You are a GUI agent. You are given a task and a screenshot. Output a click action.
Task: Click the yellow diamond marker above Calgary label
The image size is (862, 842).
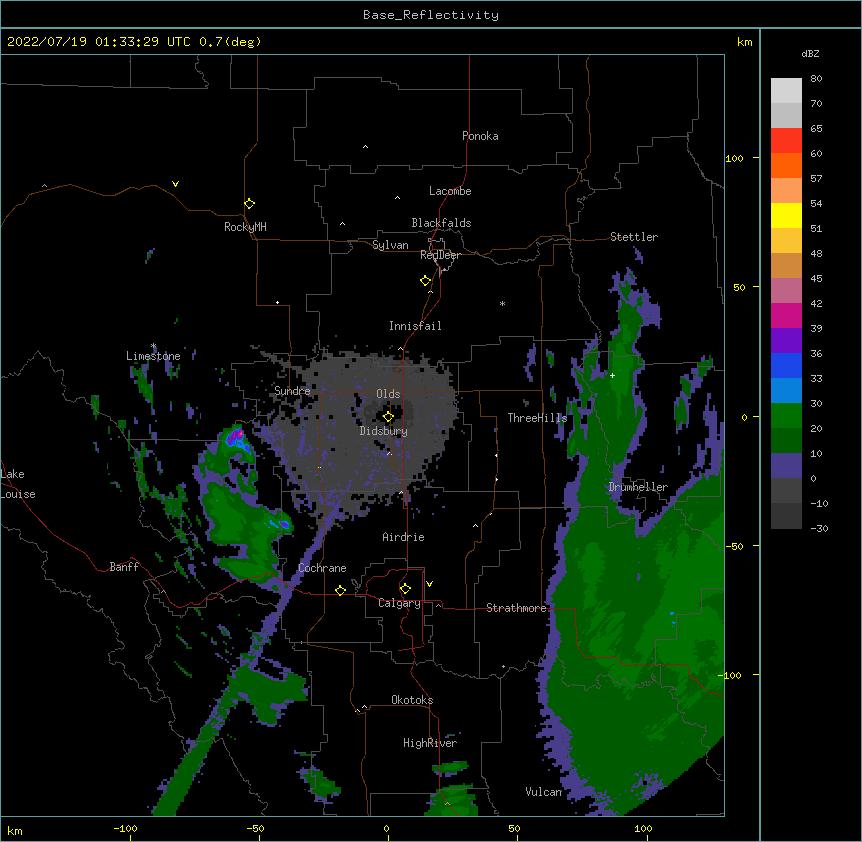pyautogui.click(x=405, y=589)
